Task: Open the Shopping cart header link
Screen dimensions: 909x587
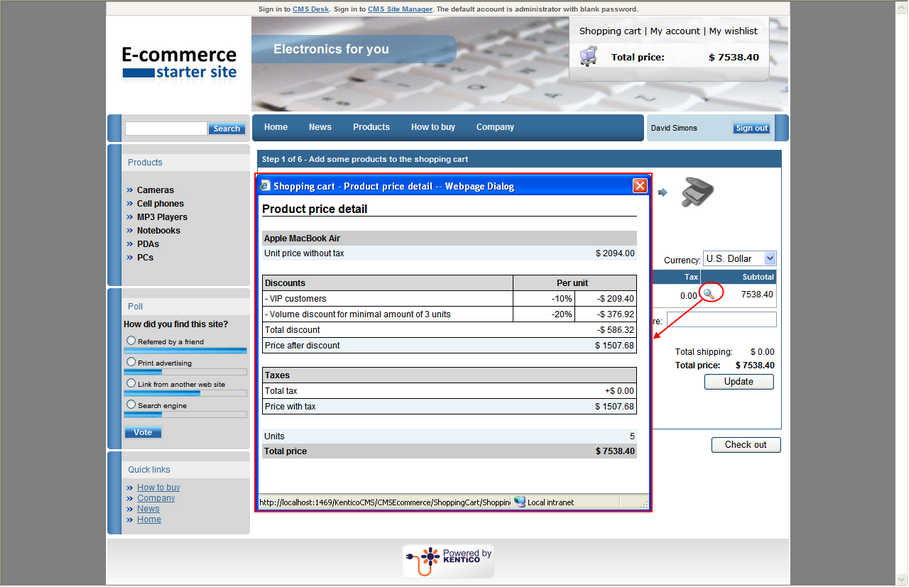Action: pos(610,31)
